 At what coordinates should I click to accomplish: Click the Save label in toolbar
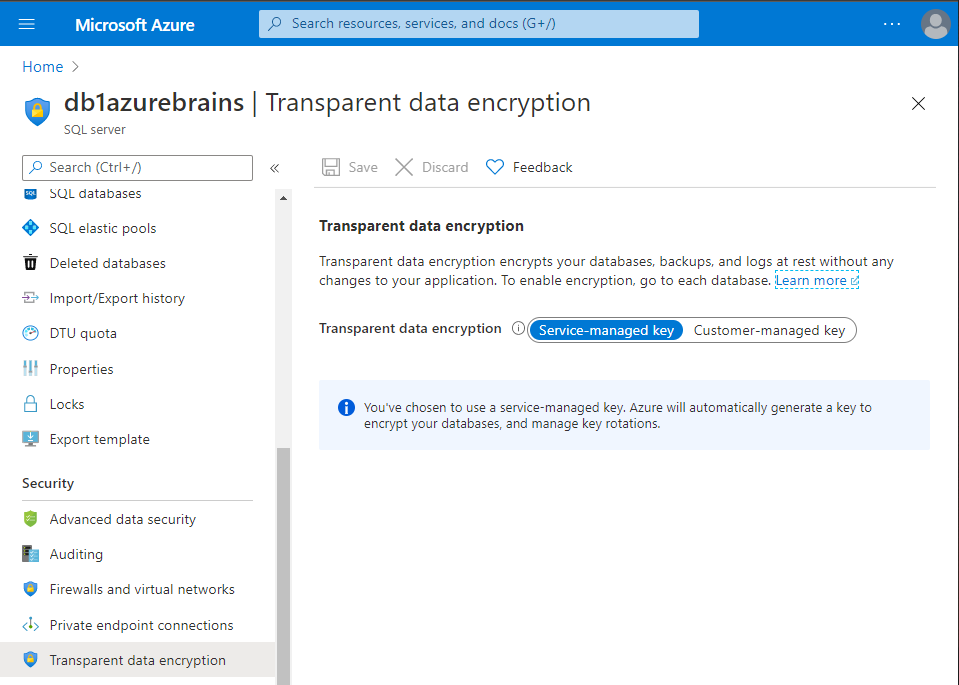pos(363,167)
